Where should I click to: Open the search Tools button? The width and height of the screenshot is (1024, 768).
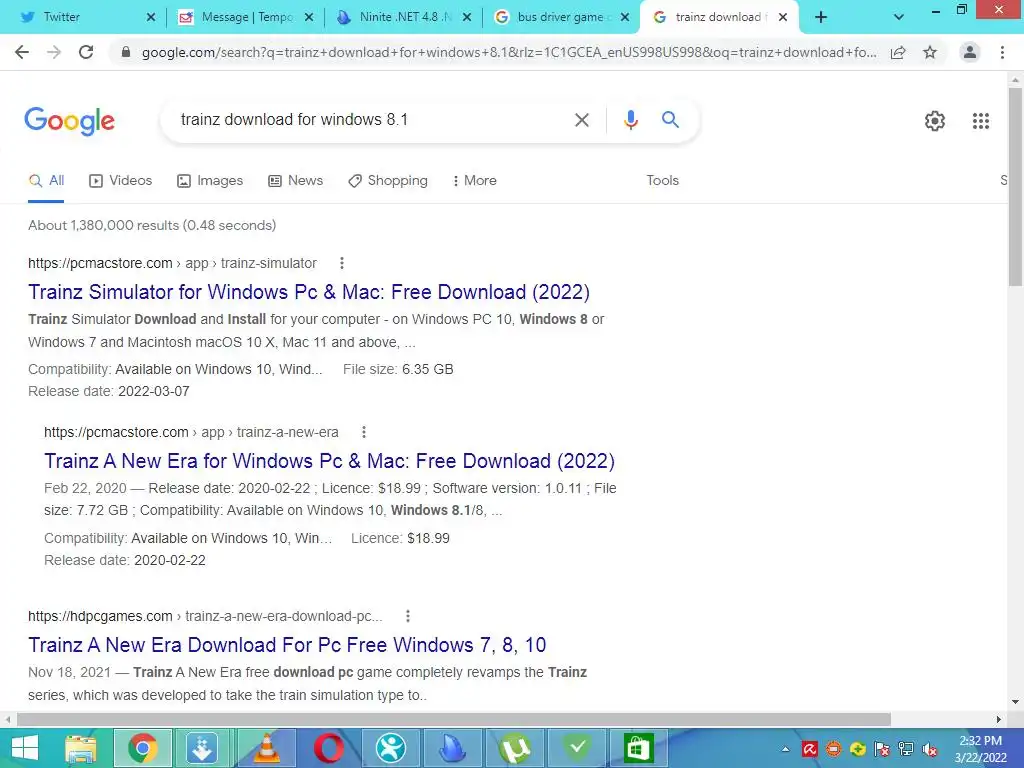coord(662,181)
